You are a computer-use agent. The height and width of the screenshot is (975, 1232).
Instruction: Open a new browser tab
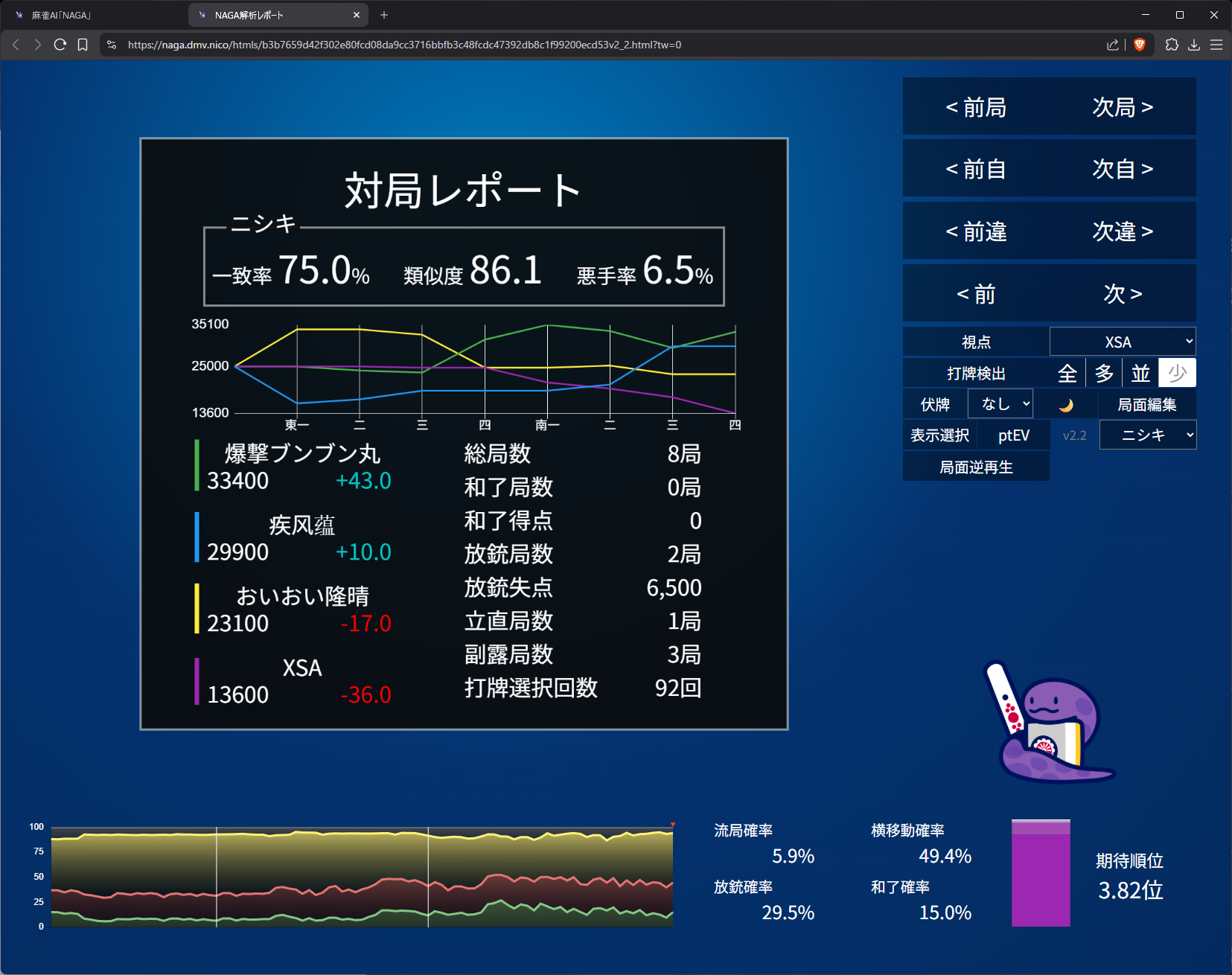[384, 15]
